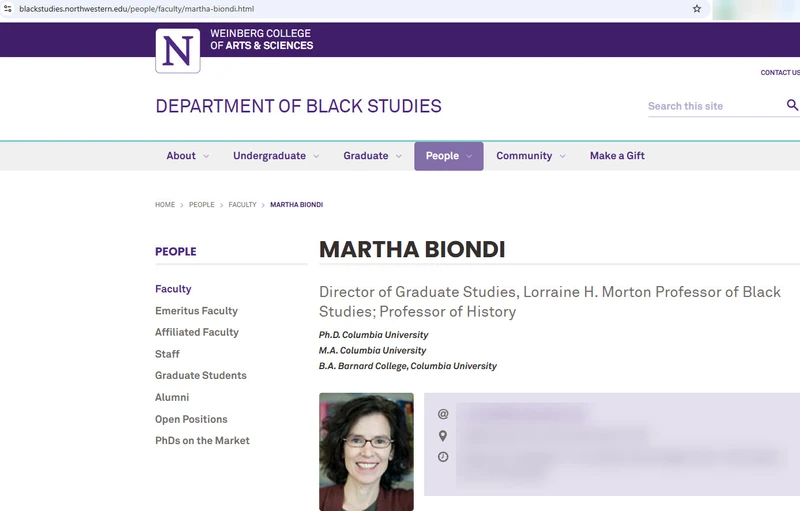
Task: Open Make a Gift page
Action: 617,156
